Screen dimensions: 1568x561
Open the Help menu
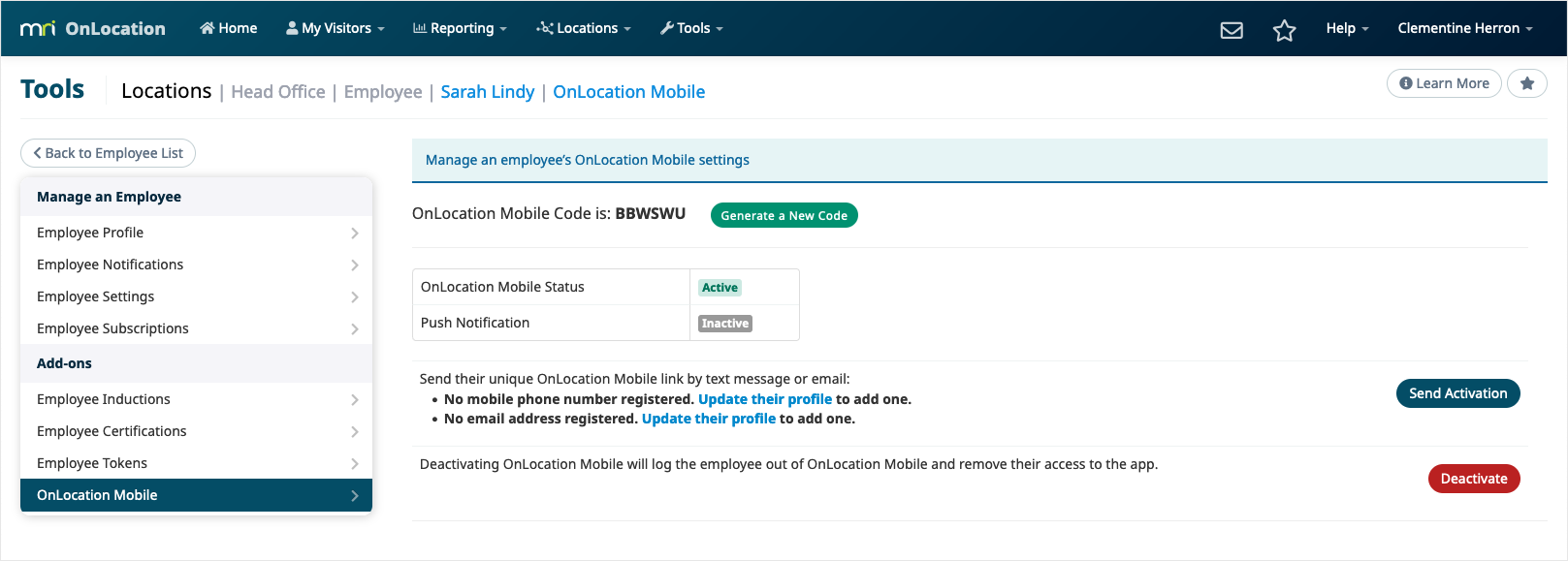pyautogui.click(x=1347, y=28)
